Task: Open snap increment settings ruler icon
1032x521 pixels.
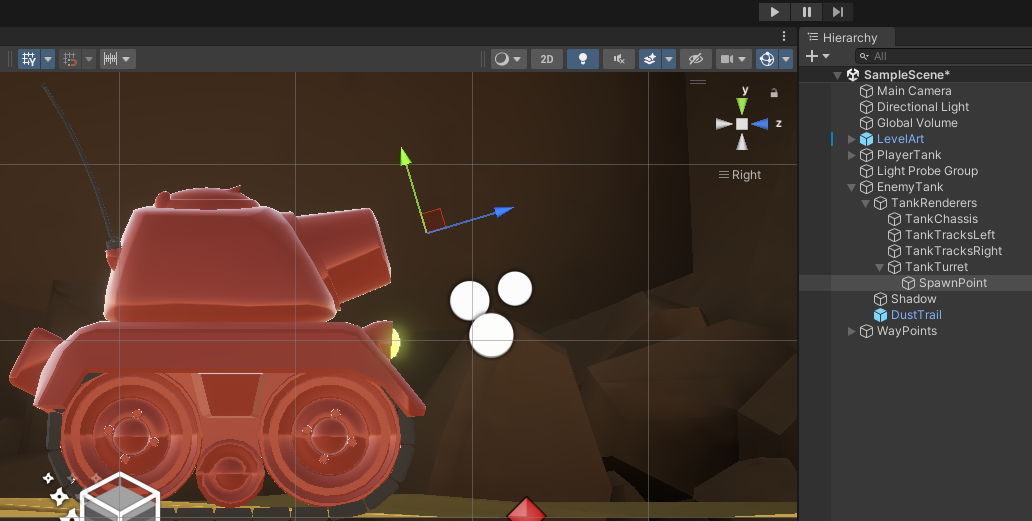Action: point(117,59)
